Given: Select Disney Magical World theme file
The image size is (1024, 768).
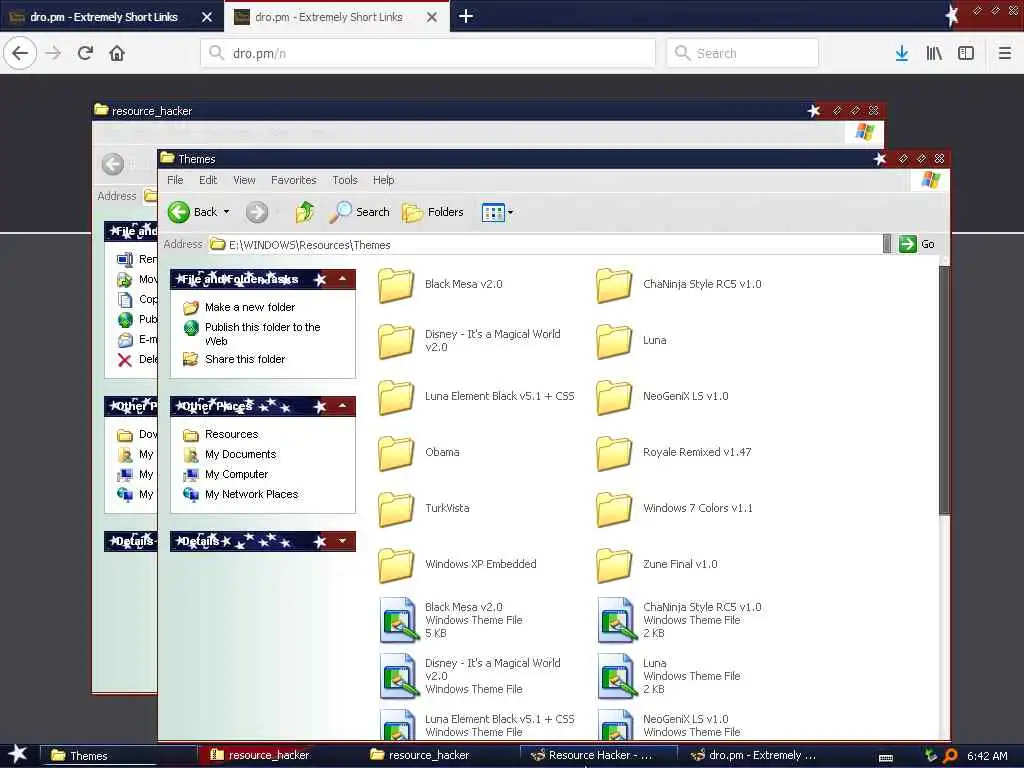Looking at the screenshot, I should [471, 676].
